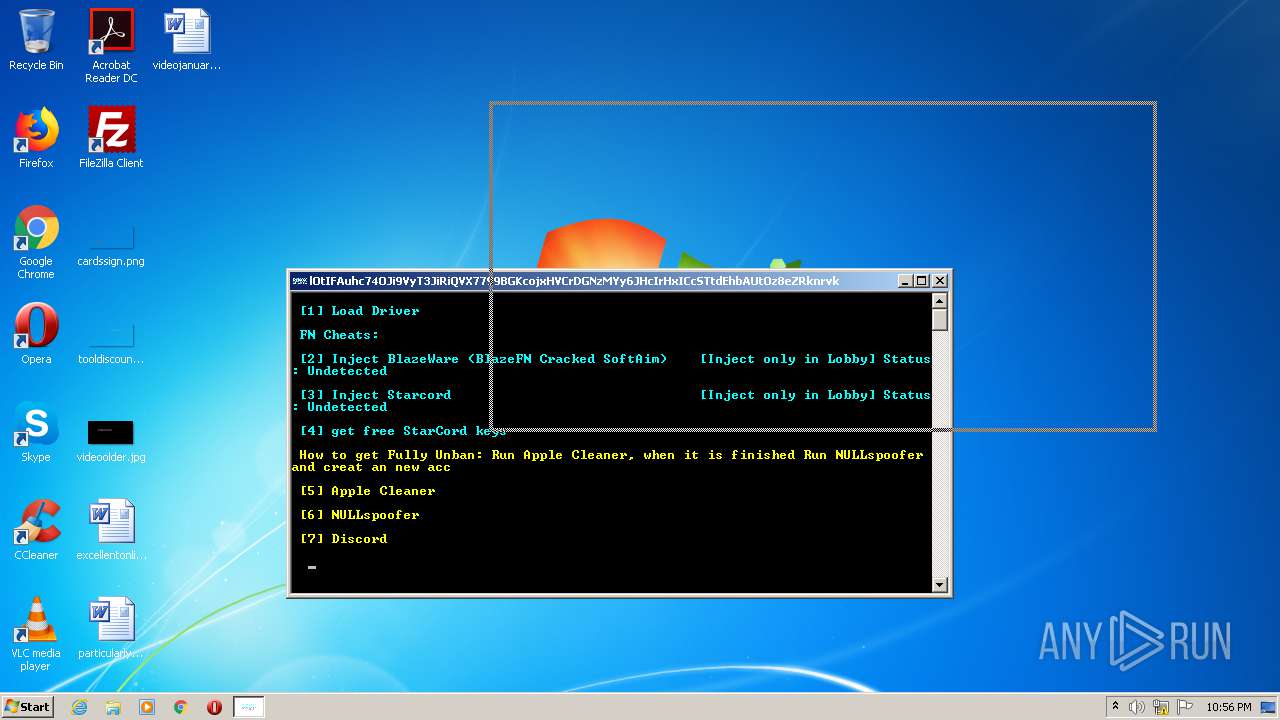The image size is (1280, 720).
Task: Open the console window system menu icon
Action: pos(299,281)
